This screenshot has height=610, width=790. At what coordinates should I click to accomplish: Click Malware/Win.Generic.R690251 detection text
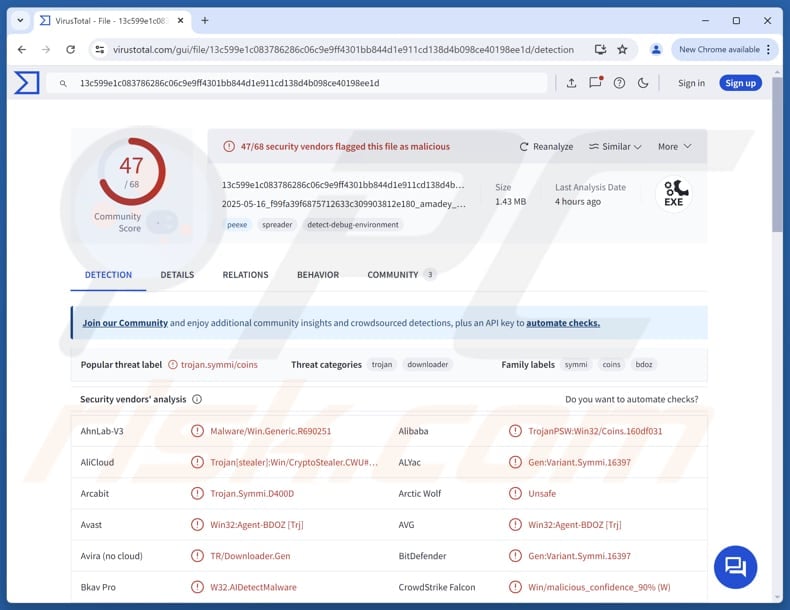click(x=271, y=431)
